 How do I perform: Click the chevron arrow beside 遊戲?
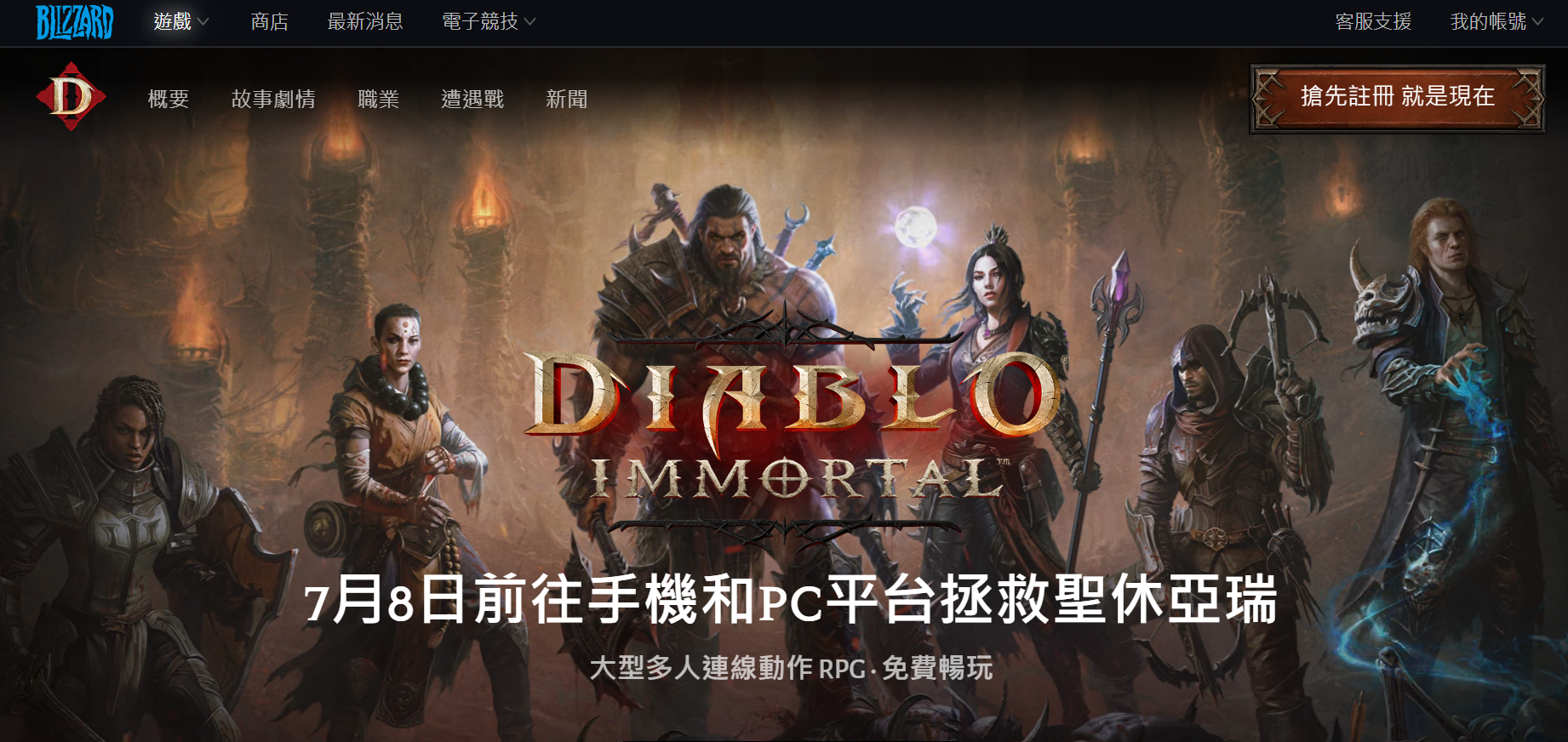click(x=203, y=21)
